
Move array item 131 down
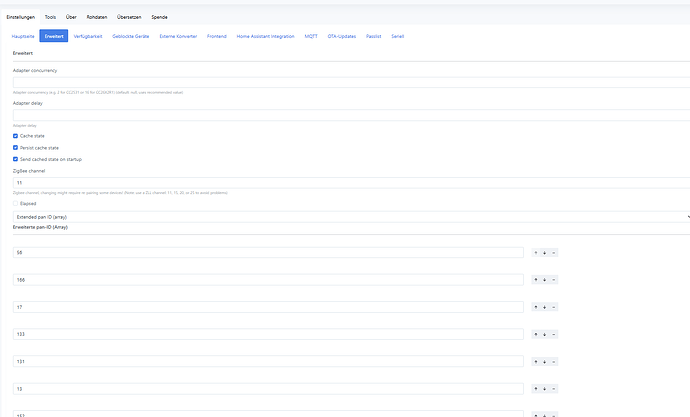[x=544, y=360]
